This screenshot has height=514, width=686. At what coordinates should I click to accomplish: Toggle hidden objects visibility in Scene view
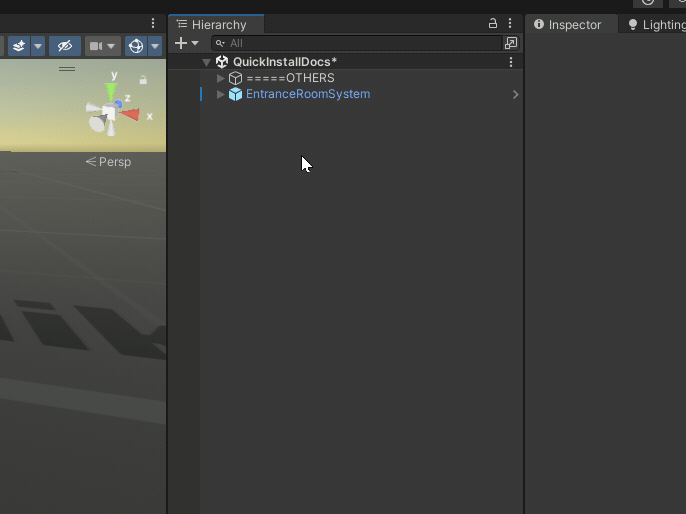[65, 46]
